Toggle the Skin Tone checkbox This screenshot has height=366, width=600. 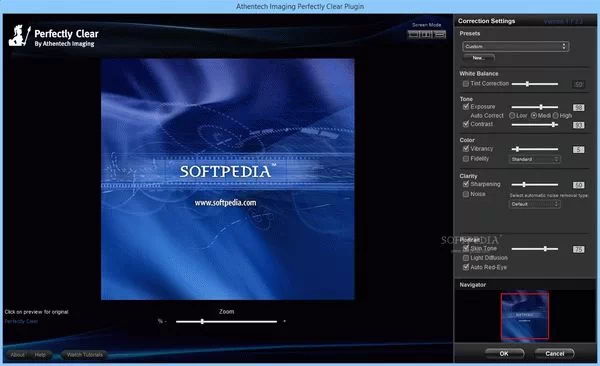tap(466, 248)
